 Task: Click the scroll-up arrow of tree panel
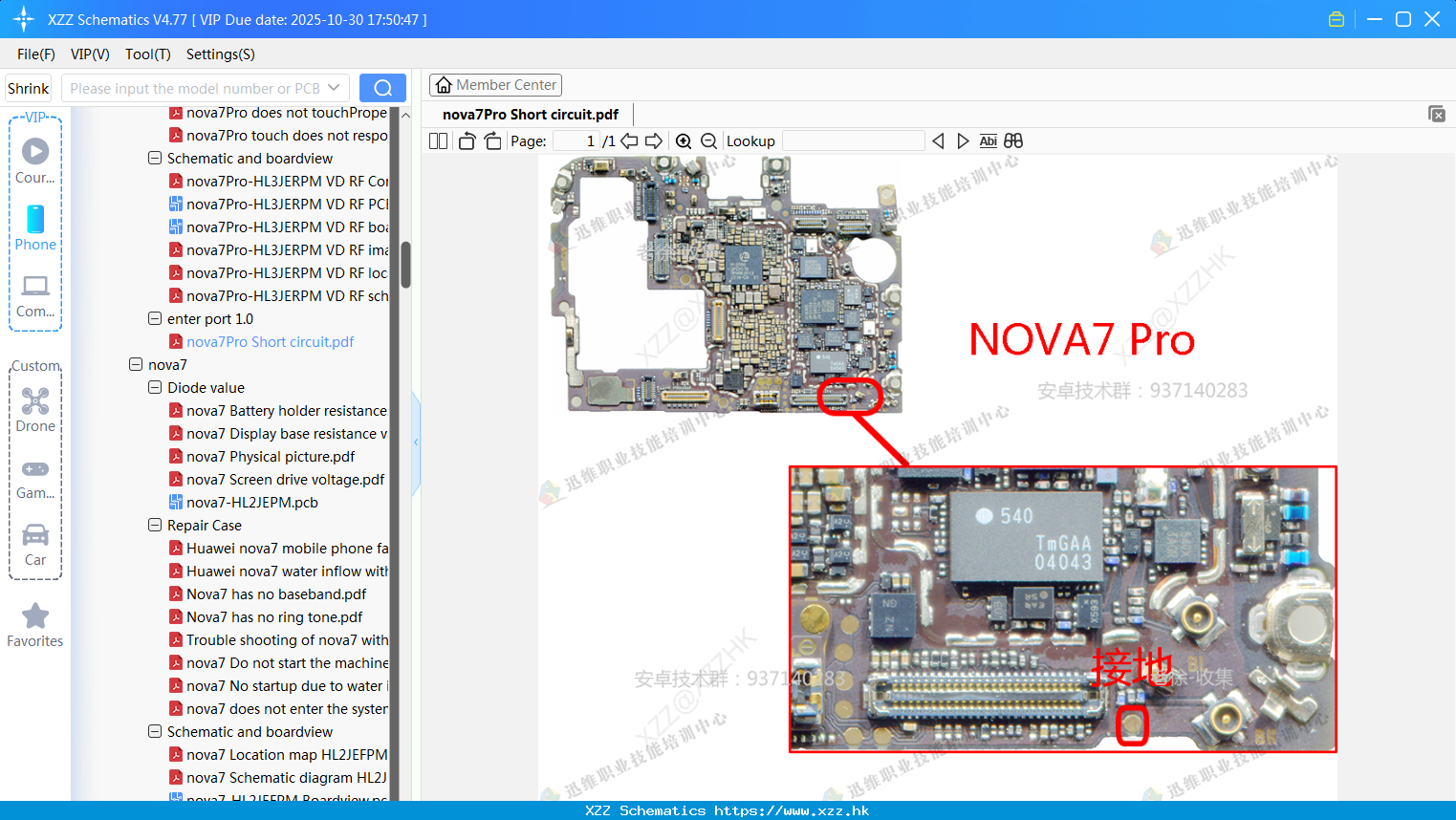pos(405,115)
